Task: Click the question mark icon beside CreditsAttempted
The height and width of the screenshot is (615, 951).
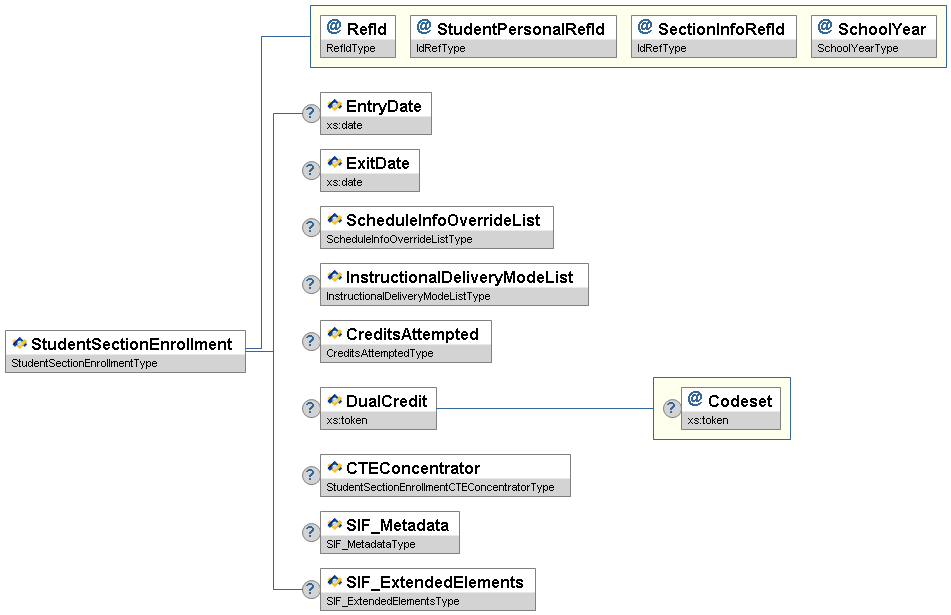Action: (x=310, y=342)
